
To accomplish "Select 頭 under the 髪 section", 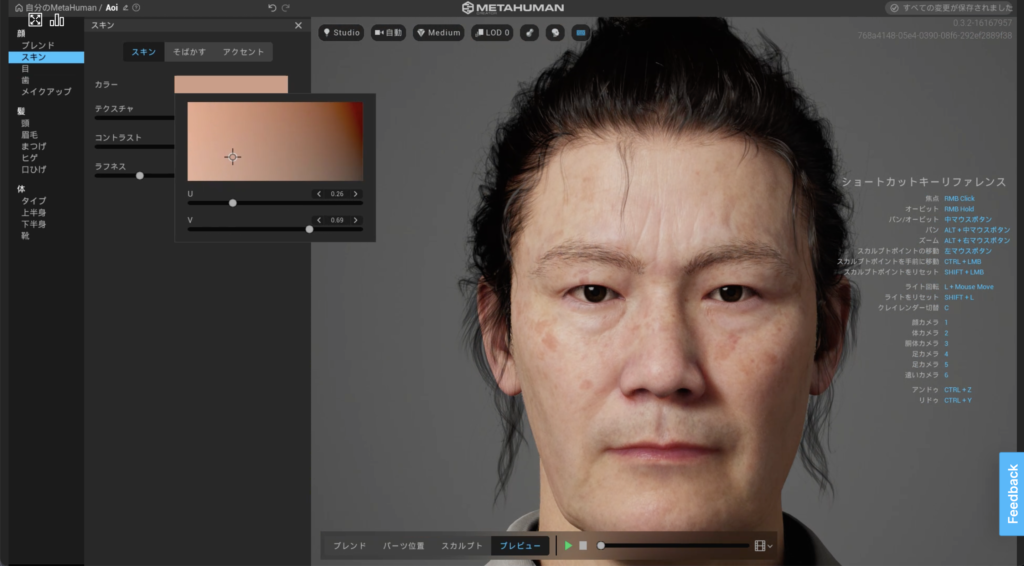I will click(25, 123).
